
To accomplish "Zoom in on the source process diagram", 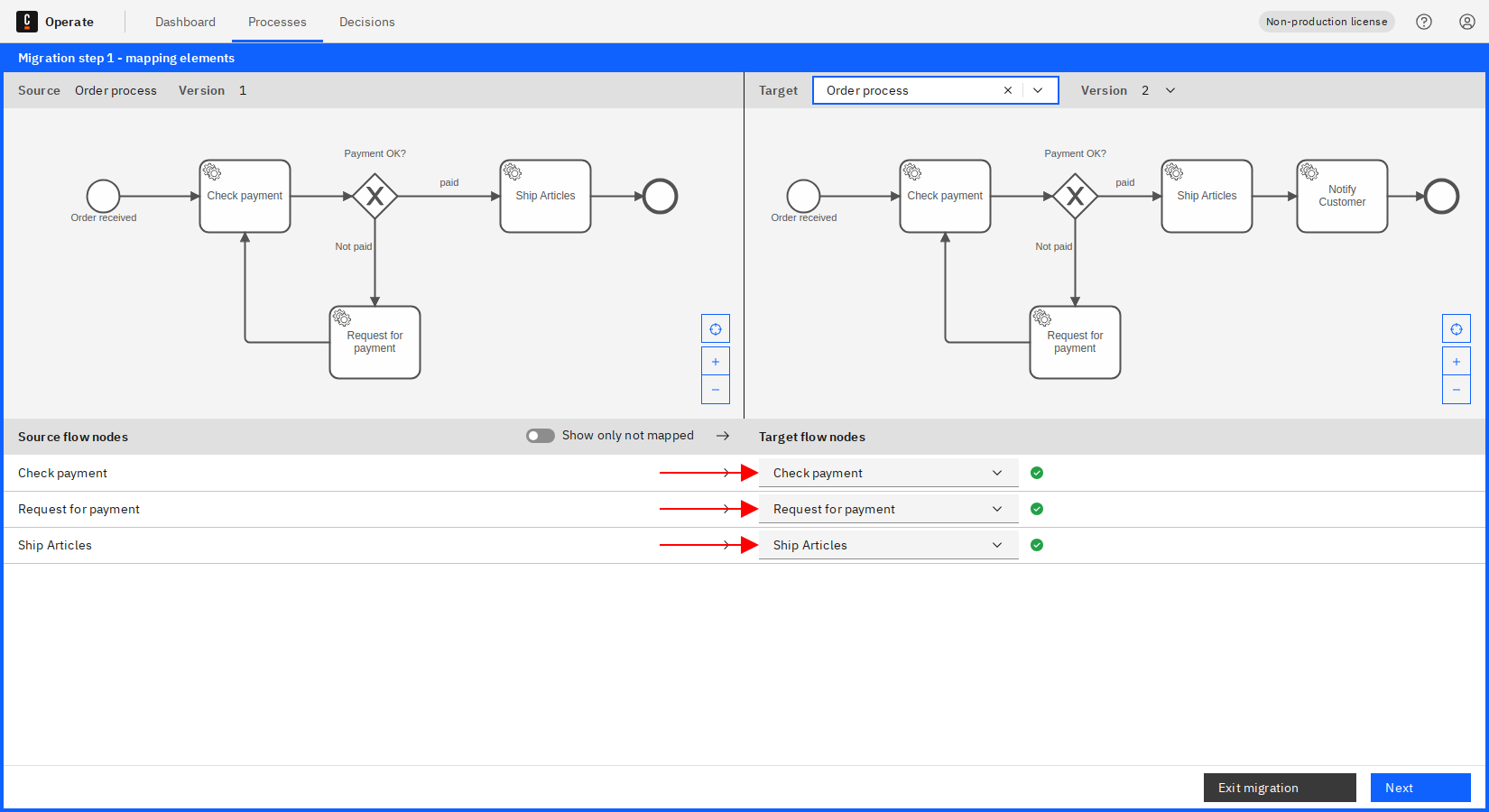I will tap(715, 361).
